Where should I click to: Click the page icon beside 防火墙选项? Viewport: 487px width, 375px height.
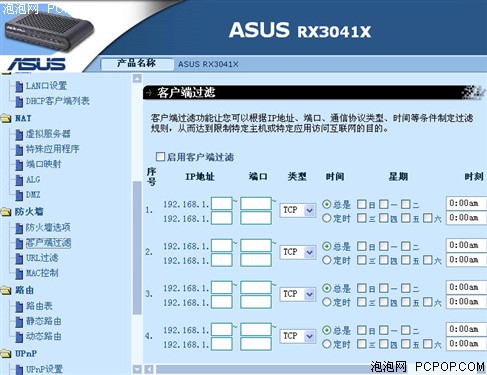click(x=19, y=228)
